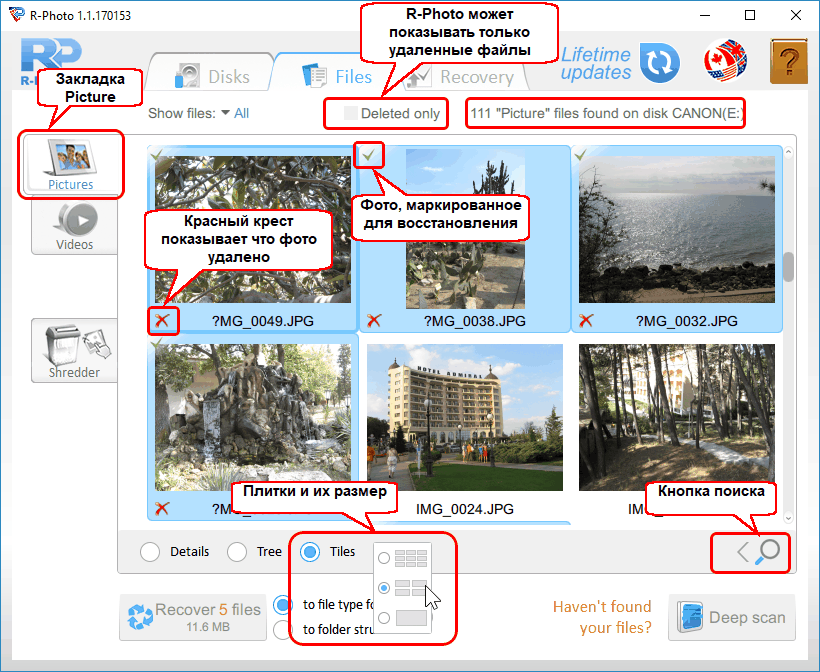Start a Deep scan
820x672 pixels.
[x=732, y=618]
